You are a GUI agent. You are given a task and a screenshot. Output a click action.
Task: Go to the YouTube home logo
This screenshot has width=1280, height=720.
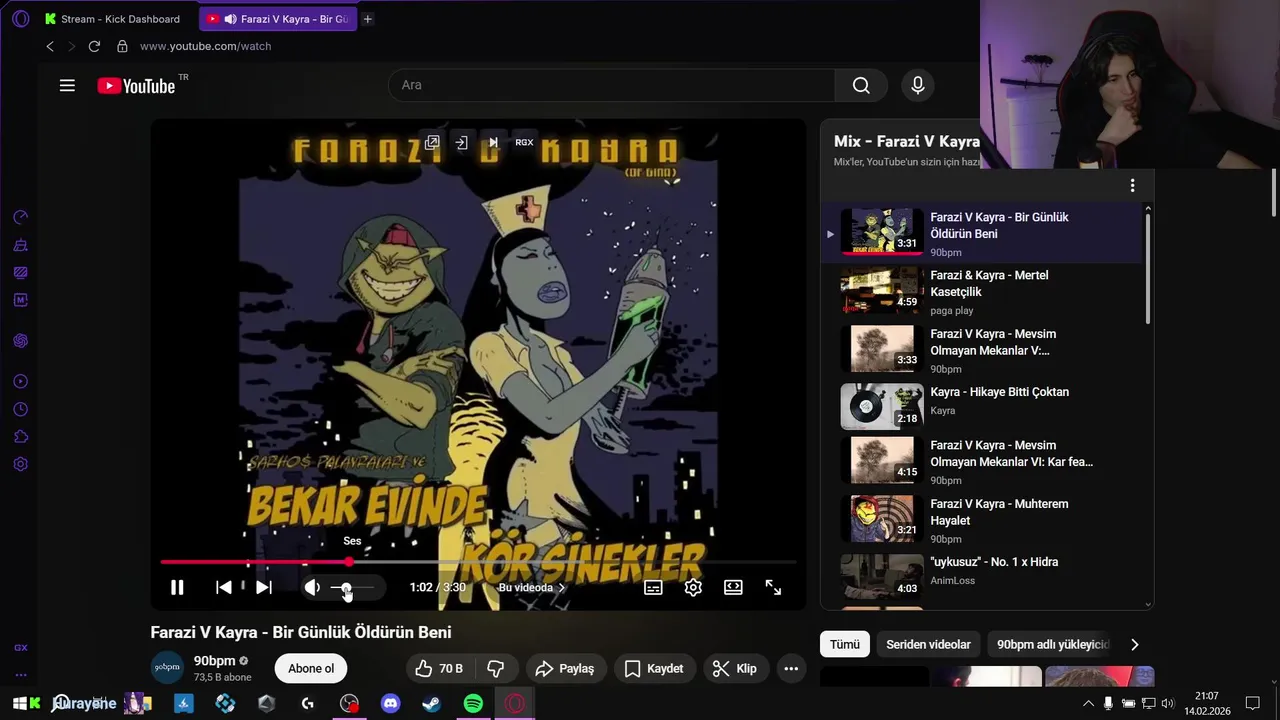tap(137, 86)
